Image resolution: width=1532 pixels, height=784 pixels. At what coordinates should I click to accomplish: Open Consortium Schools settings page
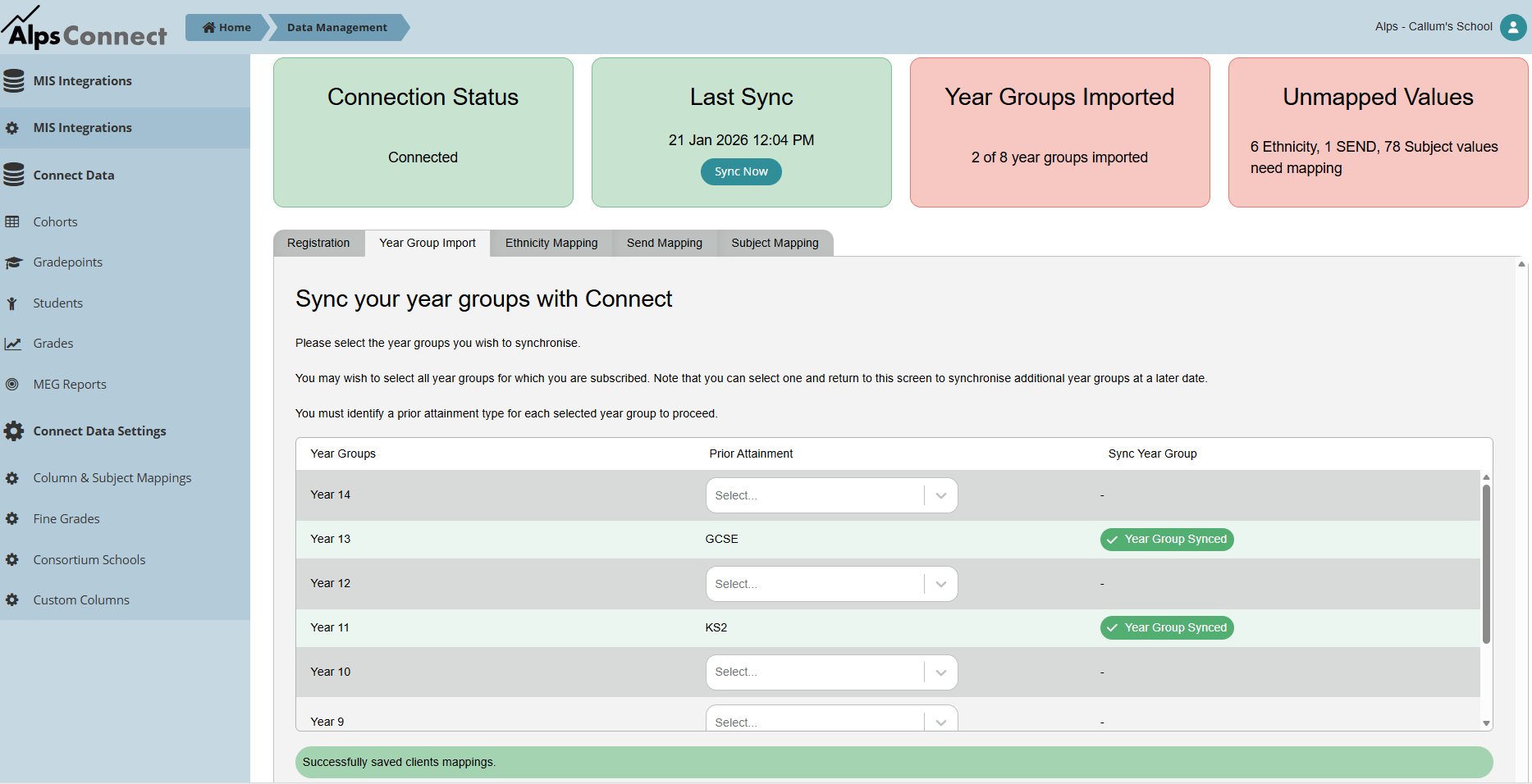click(89, 560)
